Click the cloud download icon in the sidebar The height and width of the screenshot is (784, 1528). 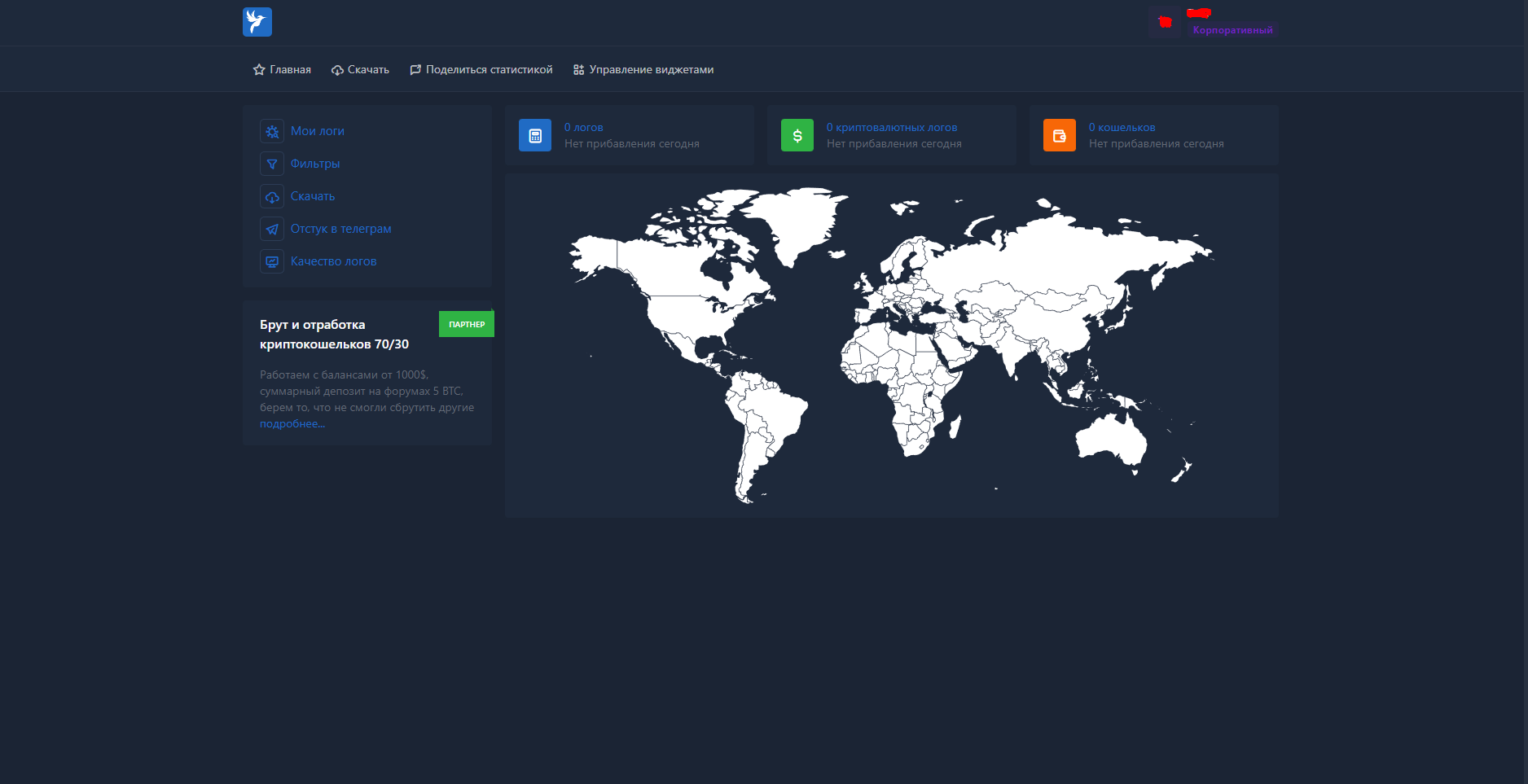272,196
